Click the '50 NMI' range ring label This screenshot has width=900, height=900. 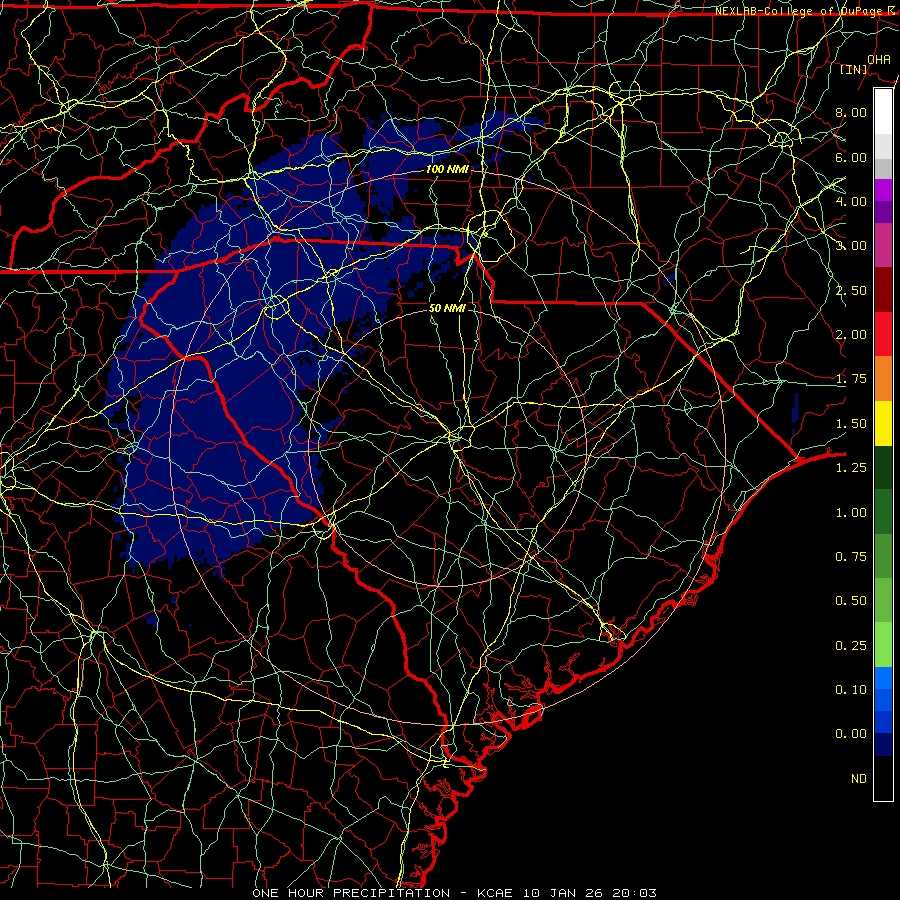tap(447, 308)
